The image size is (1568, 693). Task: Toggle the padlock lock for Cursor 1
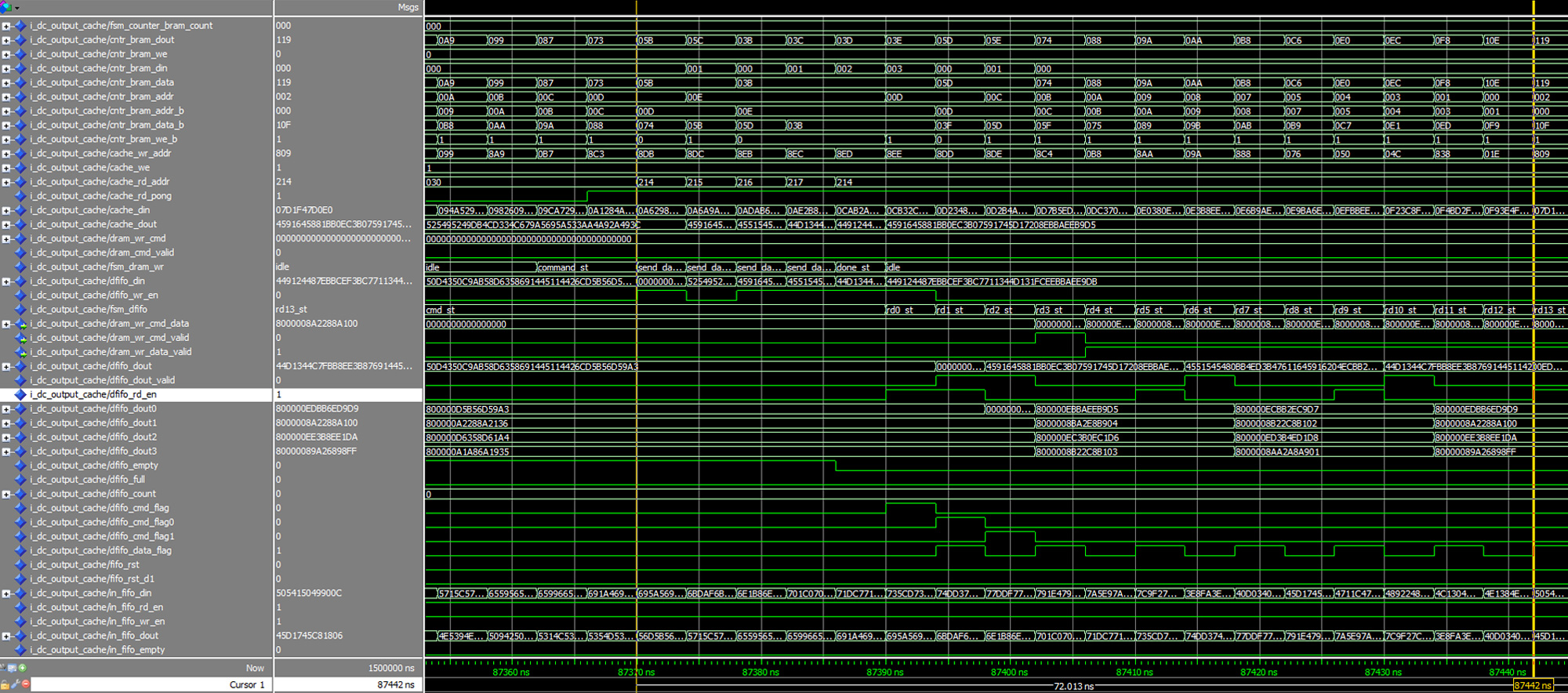pos(5,684)
